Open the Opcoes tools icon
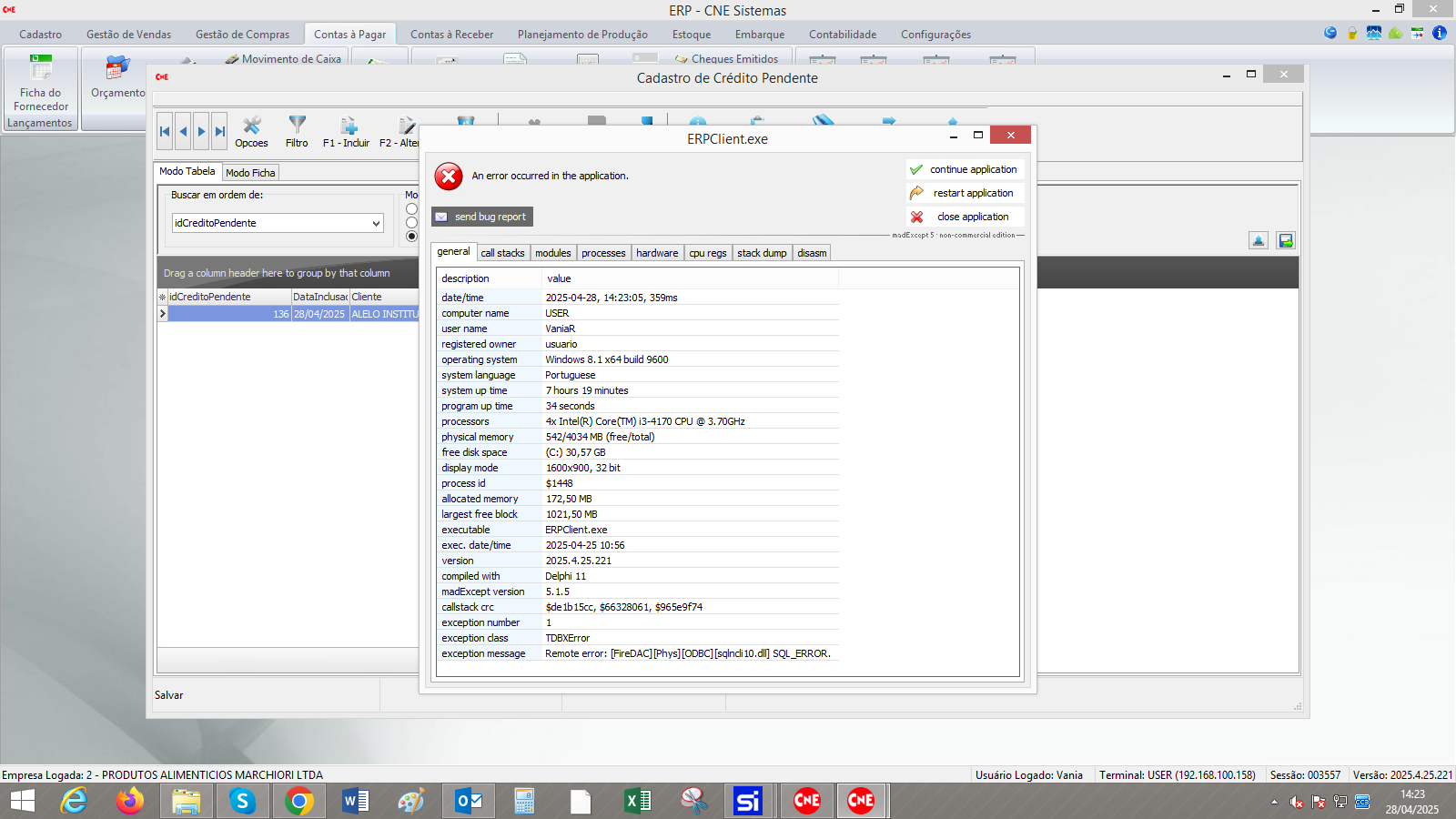The width and height of the screenshot is (1456, 819). (x=251, y=131)
